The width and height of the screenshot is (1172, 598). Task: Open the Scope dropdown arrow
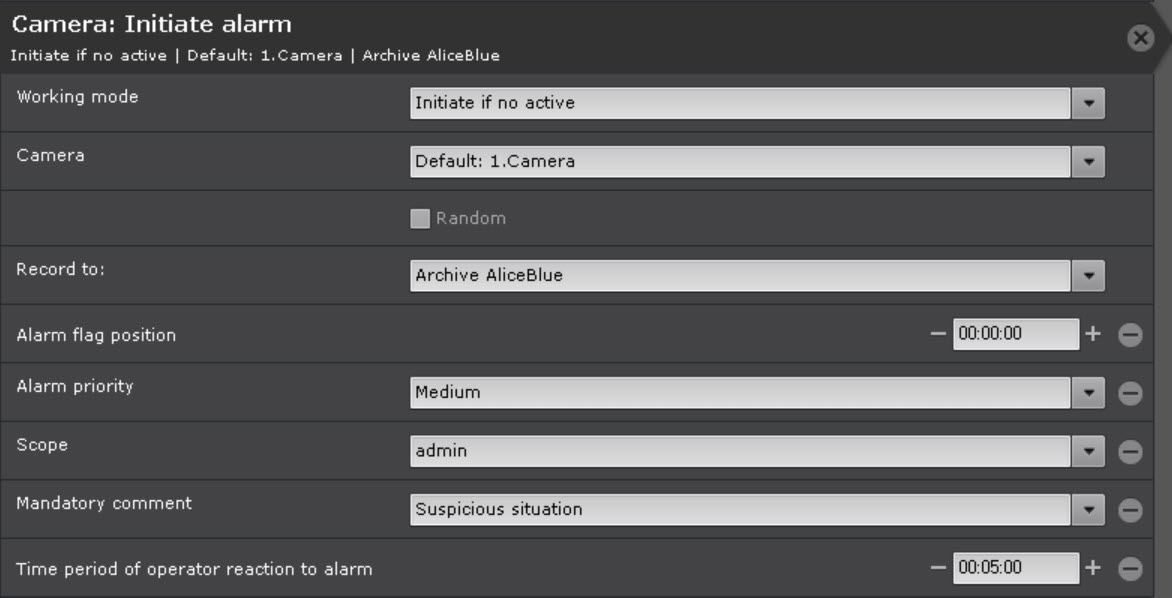[x=1088, y=452]
